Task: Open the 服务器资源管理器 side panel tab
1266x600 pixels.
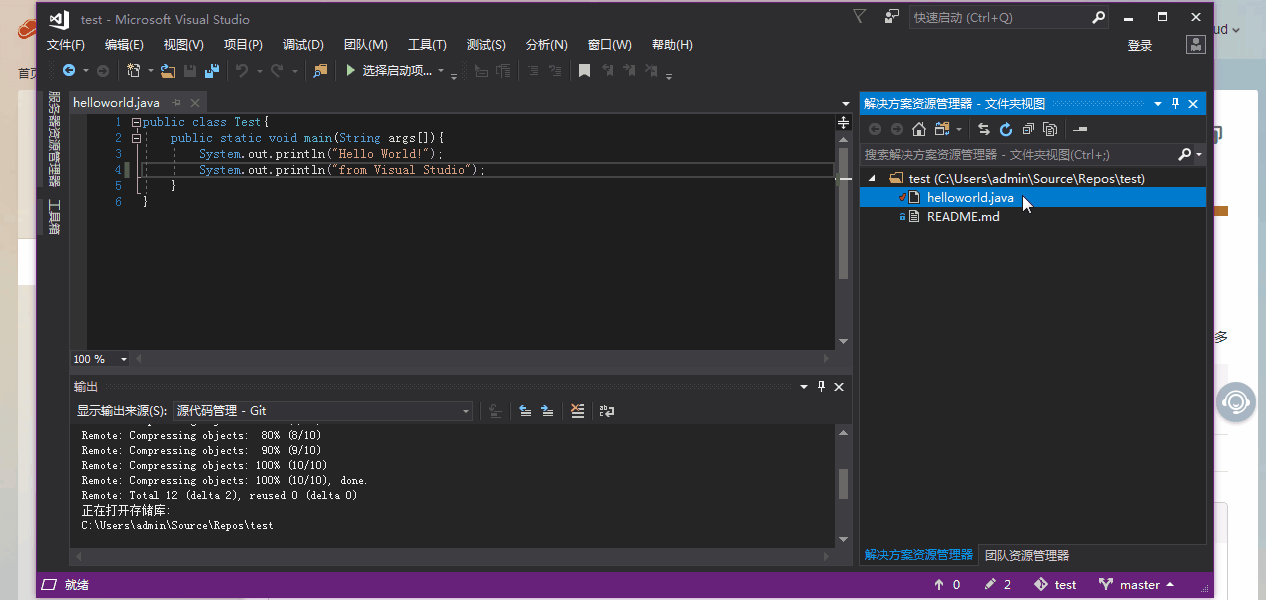Action: tap(54, 139)
